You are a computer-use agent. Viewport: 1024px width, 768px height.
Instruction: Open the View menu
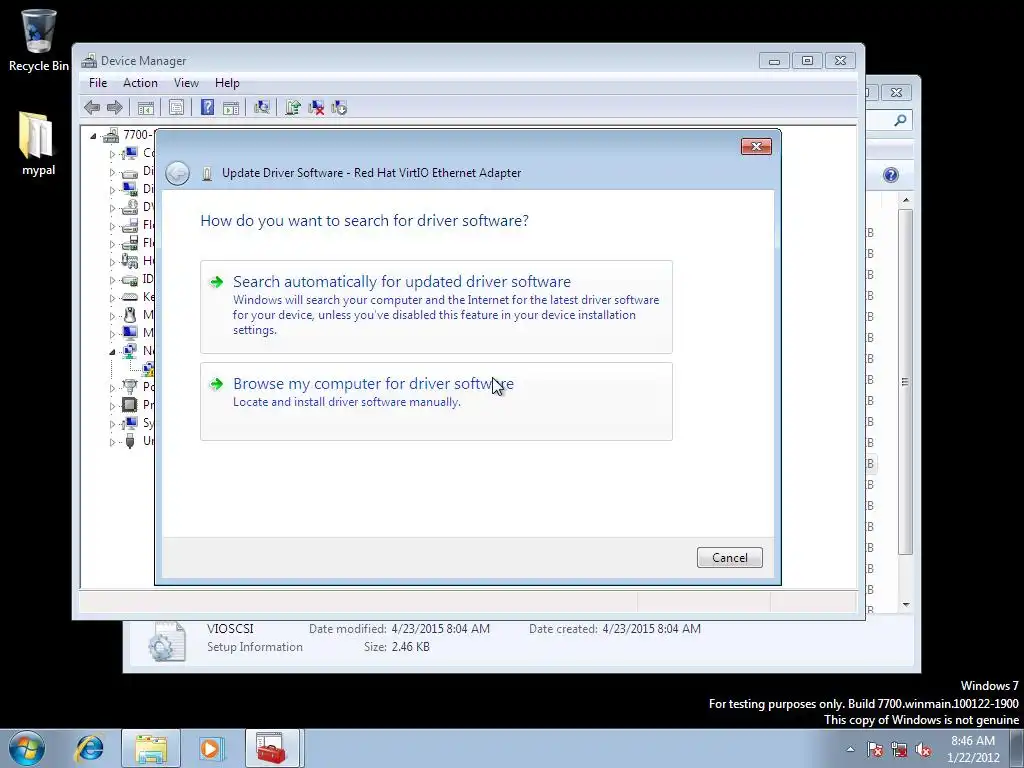(186, 83)
